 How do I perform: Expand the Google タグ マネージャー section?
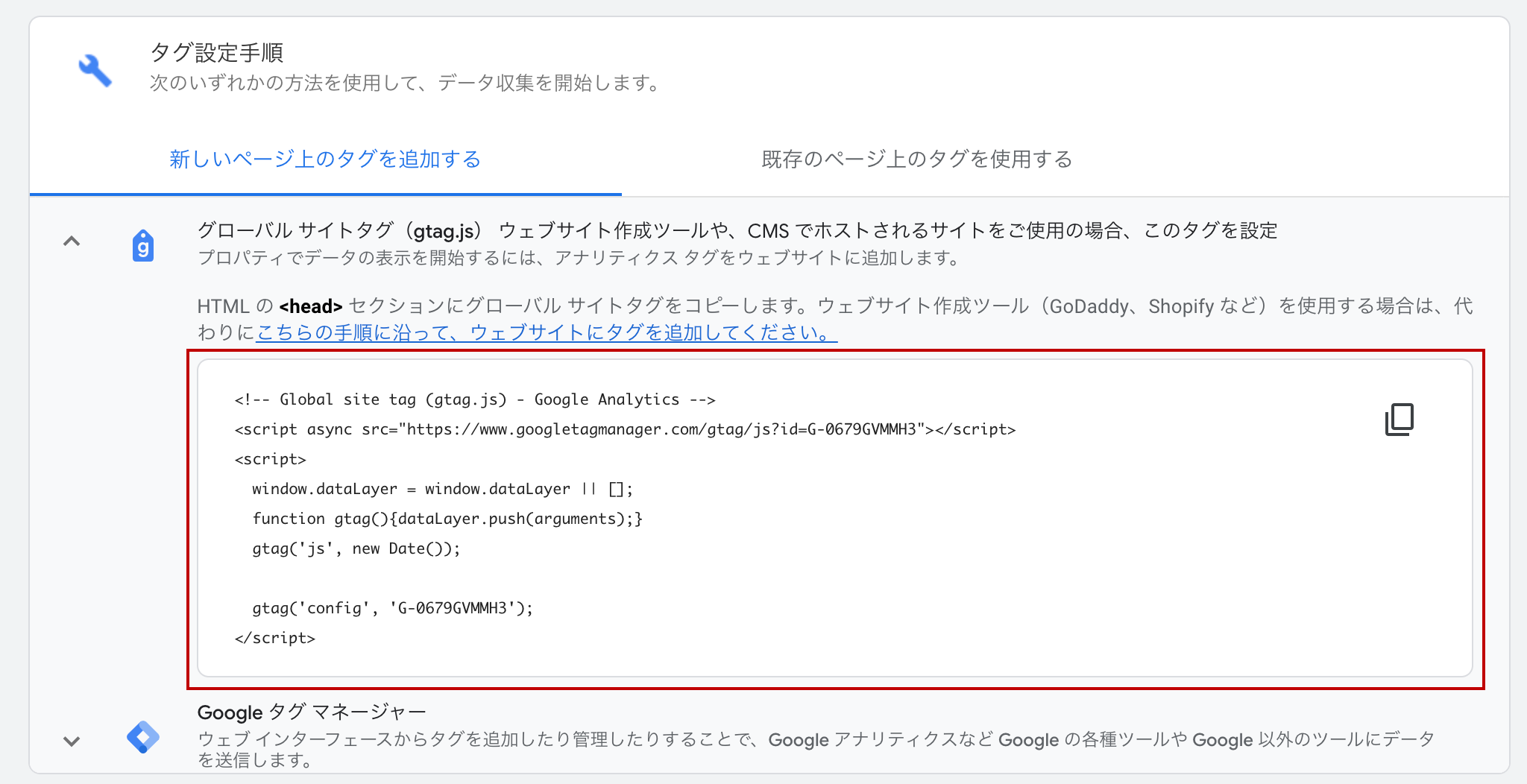(72, 741)
